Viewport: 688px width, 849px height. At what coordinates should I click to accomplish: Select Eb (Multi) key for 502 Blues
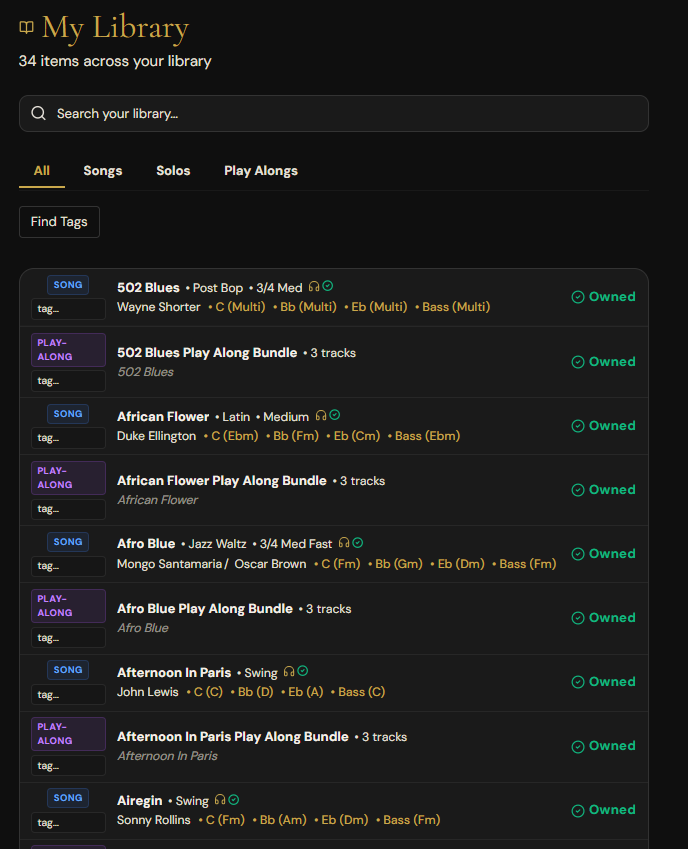(x=379, y=307)
